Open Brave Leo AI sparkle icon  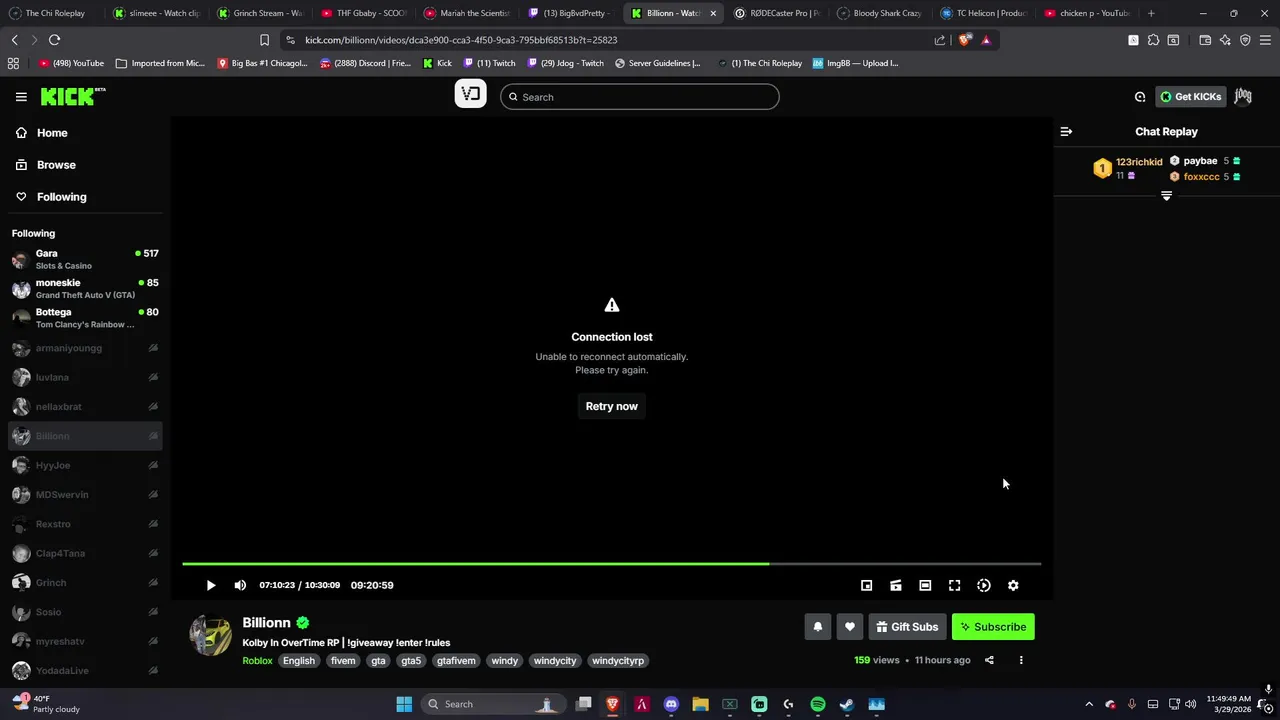(1225, 40)
